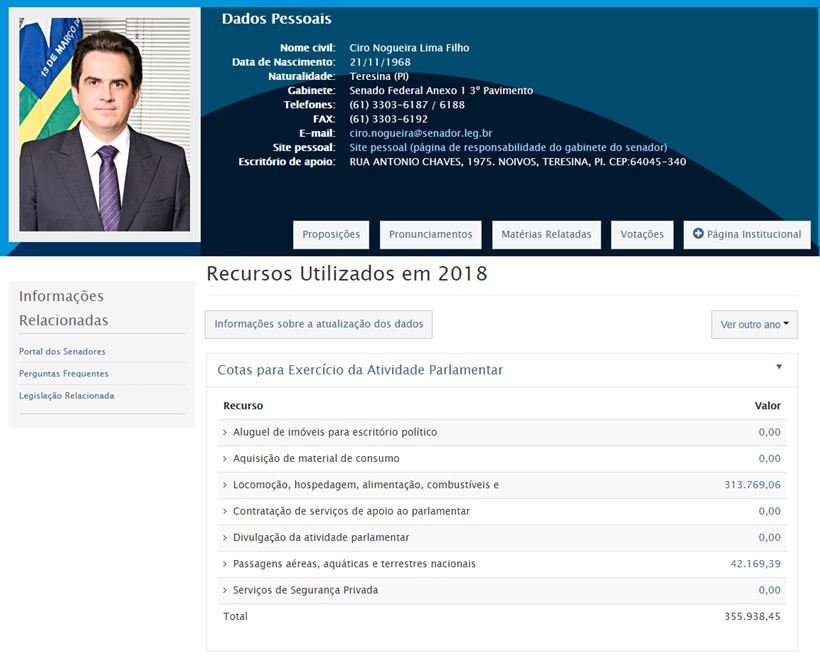Click the plus icon on Página Institucional

point(698,234)
